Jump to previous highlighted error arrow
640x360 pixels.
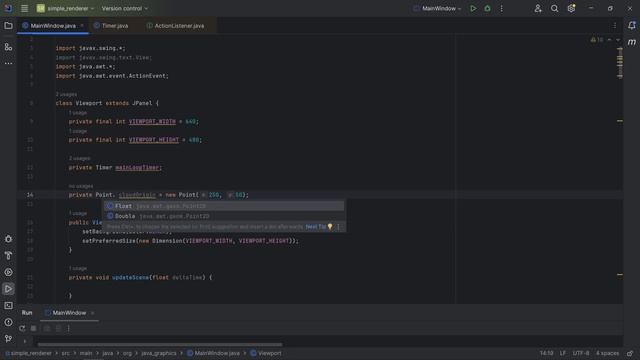(609, 40)
